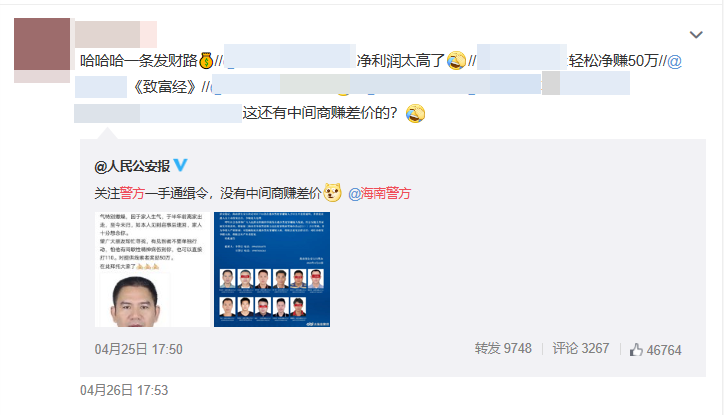Open the man's portrait image thumbnail
Image resolution: width=724 pixels, height=415 pixels.
click(152, 269)
